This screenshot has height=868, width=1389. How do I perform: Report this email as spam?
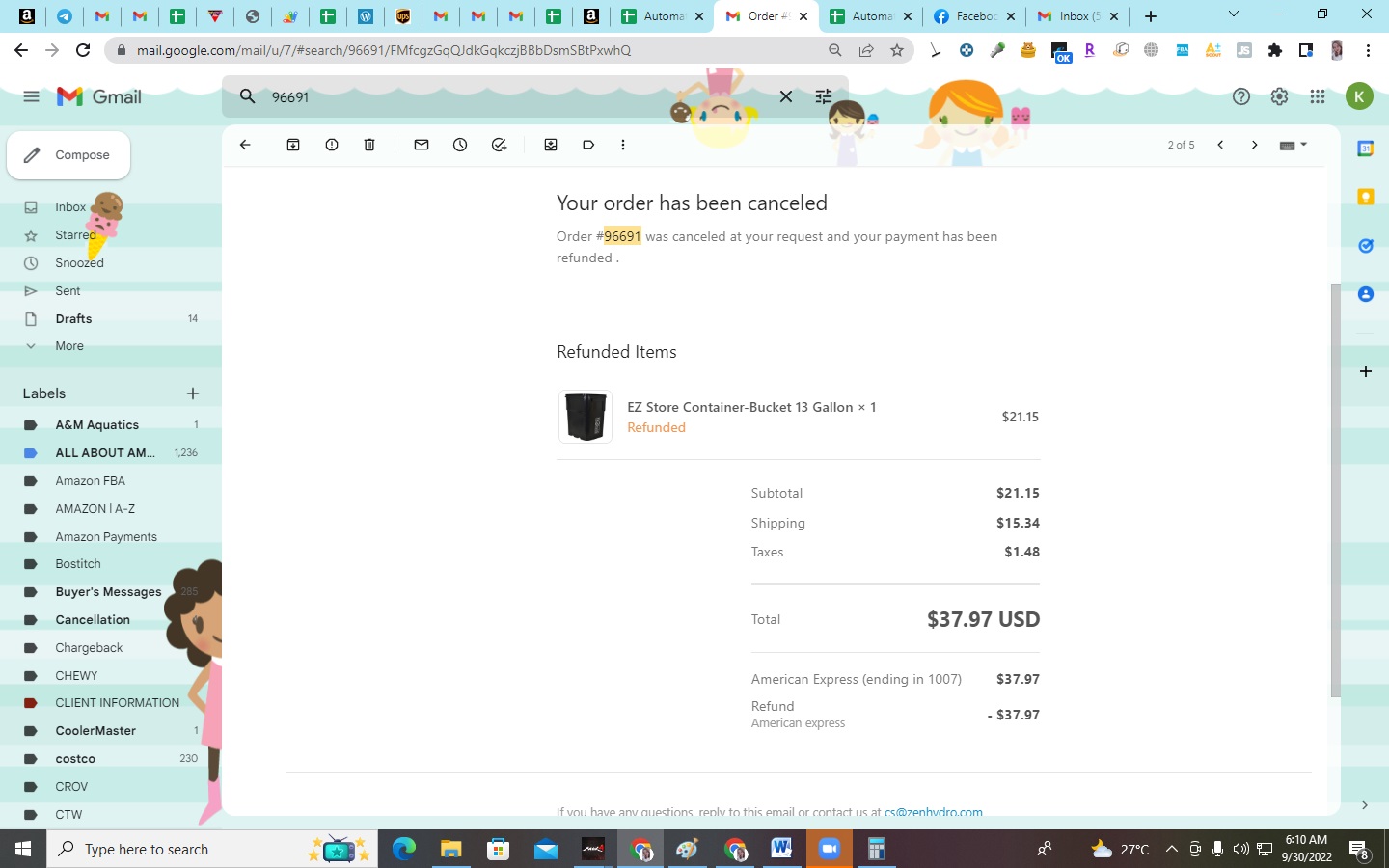[x=332, y=145]
